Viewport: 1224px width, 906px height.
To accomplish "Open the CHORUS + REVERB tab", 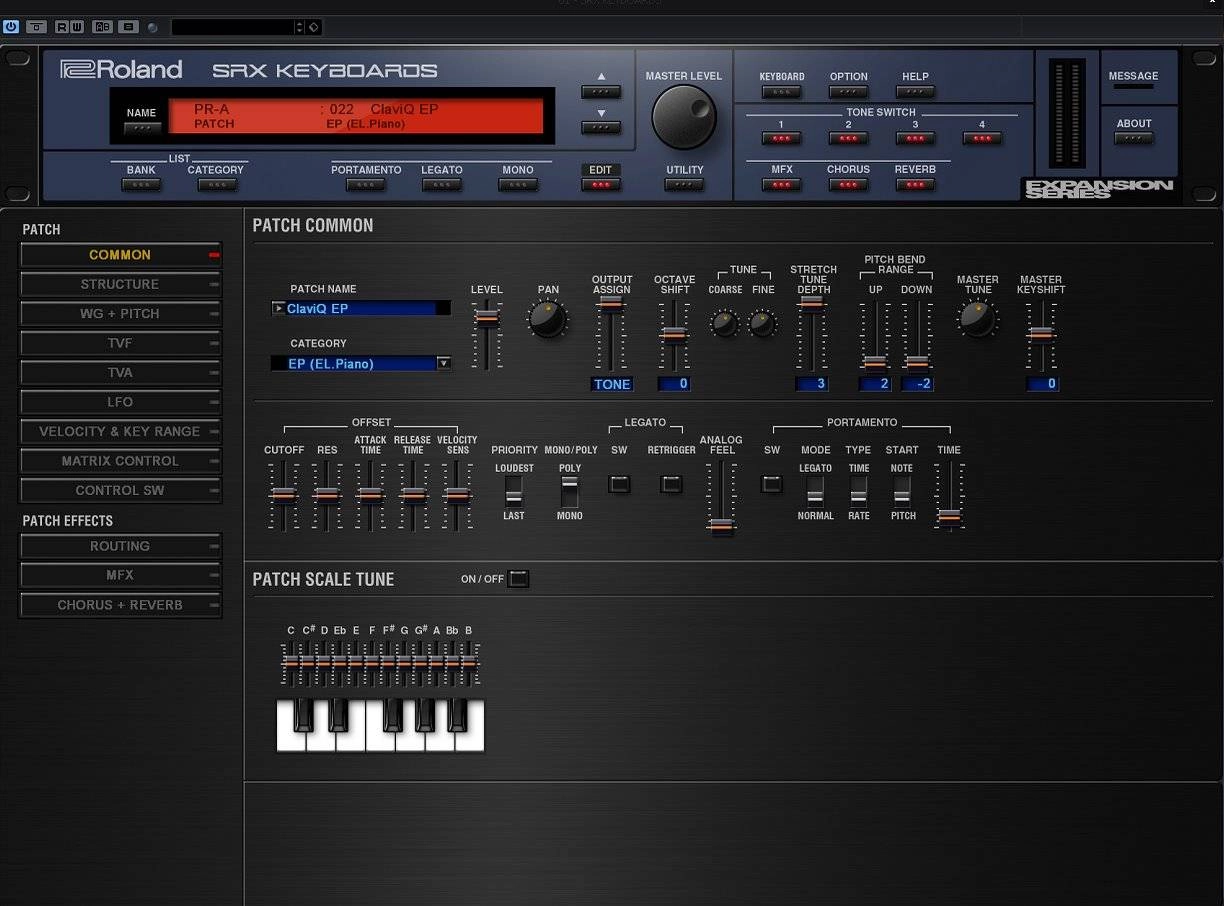I will coord(120,605).
